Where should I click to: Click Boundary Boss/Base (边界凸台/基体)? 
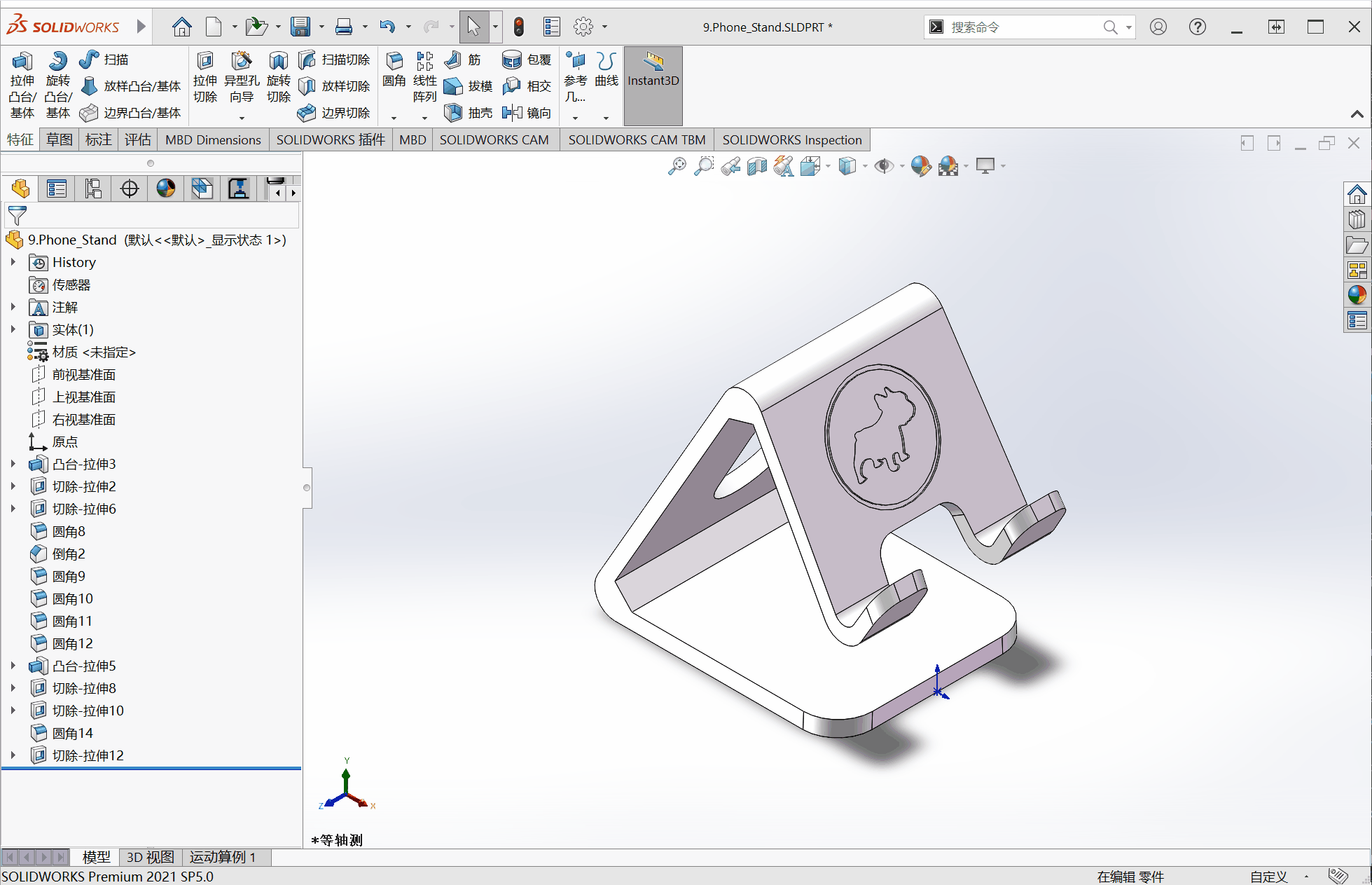pos(130,113)
